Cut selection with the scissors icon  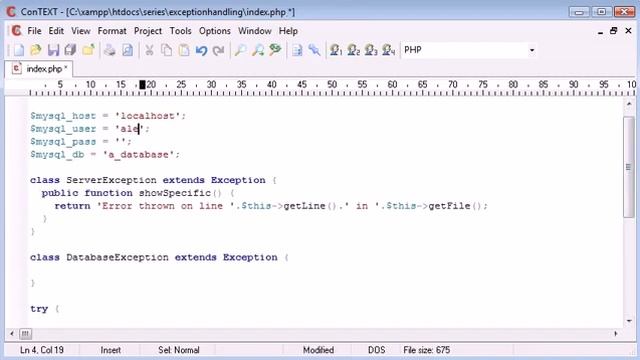pyautogui.click(x=149, y=50)
